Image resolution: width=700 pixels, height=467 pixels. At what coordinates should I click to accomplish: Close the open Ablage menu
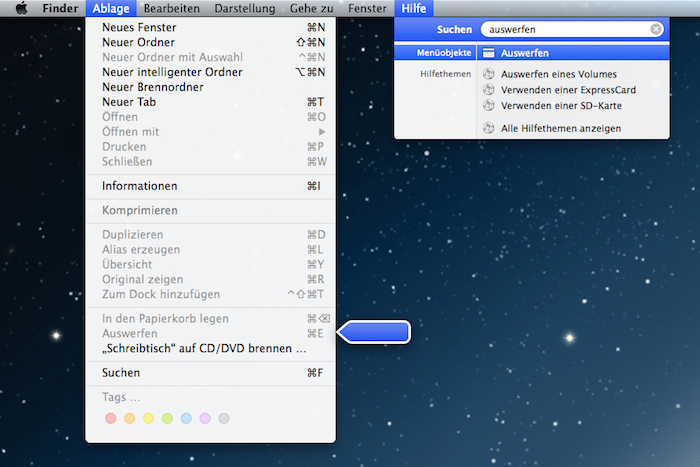[x=111, y=8]
